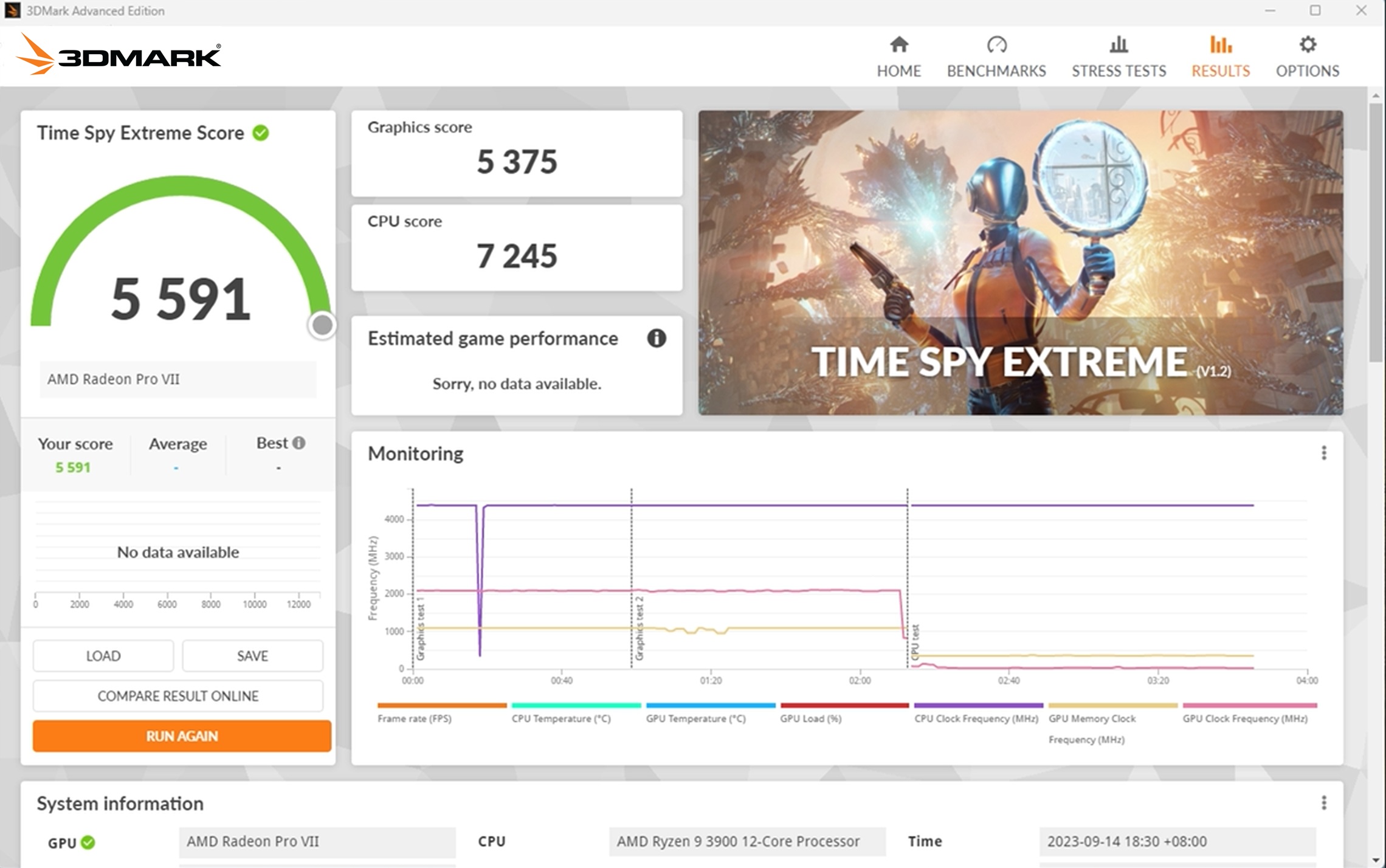This screenshot has height=868, width=1386.
Task: Click the Time field 2023-09-14 18:30
Action: (1177, 842)
